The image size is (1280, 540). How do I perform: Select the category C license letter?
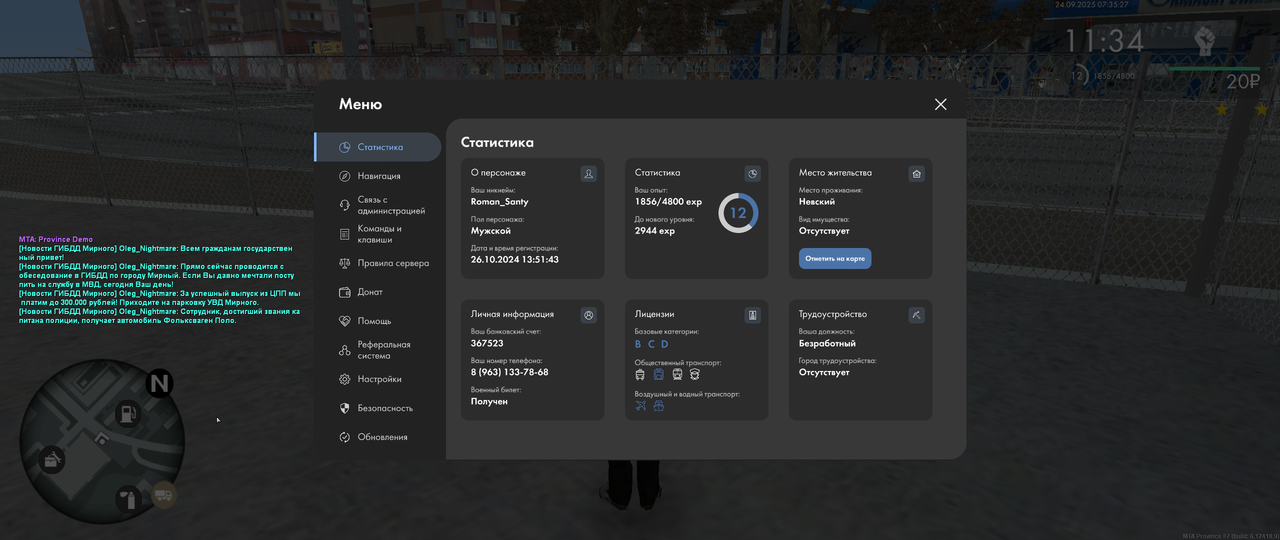tap(652, 344)
